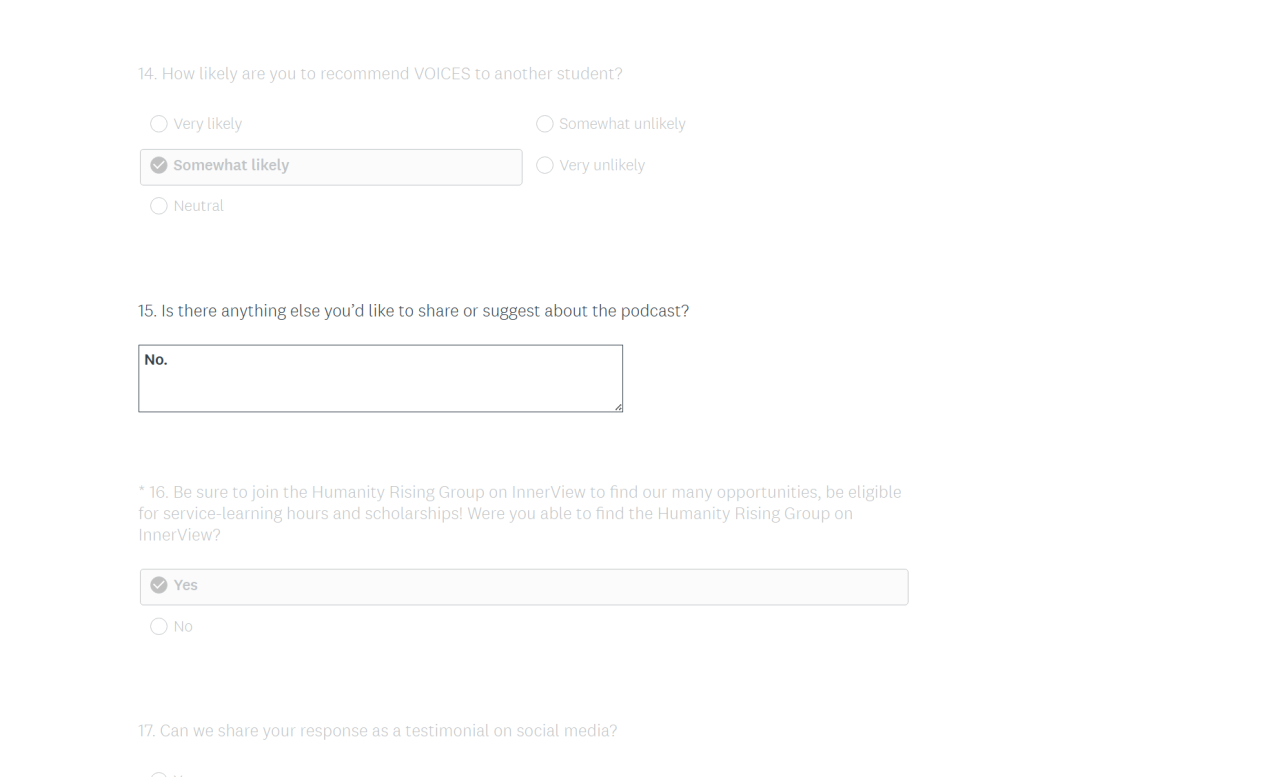The image size is (1280, 777).
Task: Click the checkmark icon beside Yes
Action: tap(159, 586)
